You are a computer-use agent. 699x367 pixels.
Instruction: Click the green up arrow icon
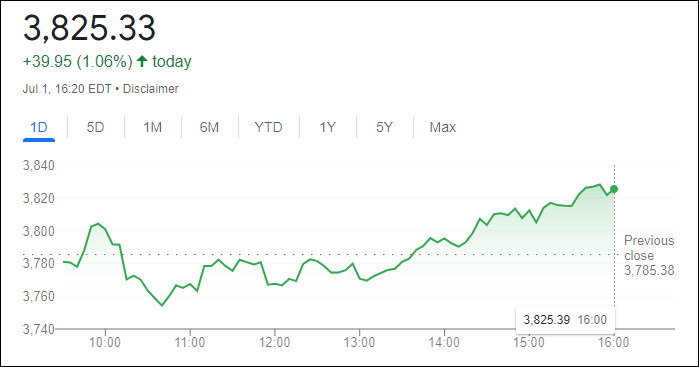142,61
